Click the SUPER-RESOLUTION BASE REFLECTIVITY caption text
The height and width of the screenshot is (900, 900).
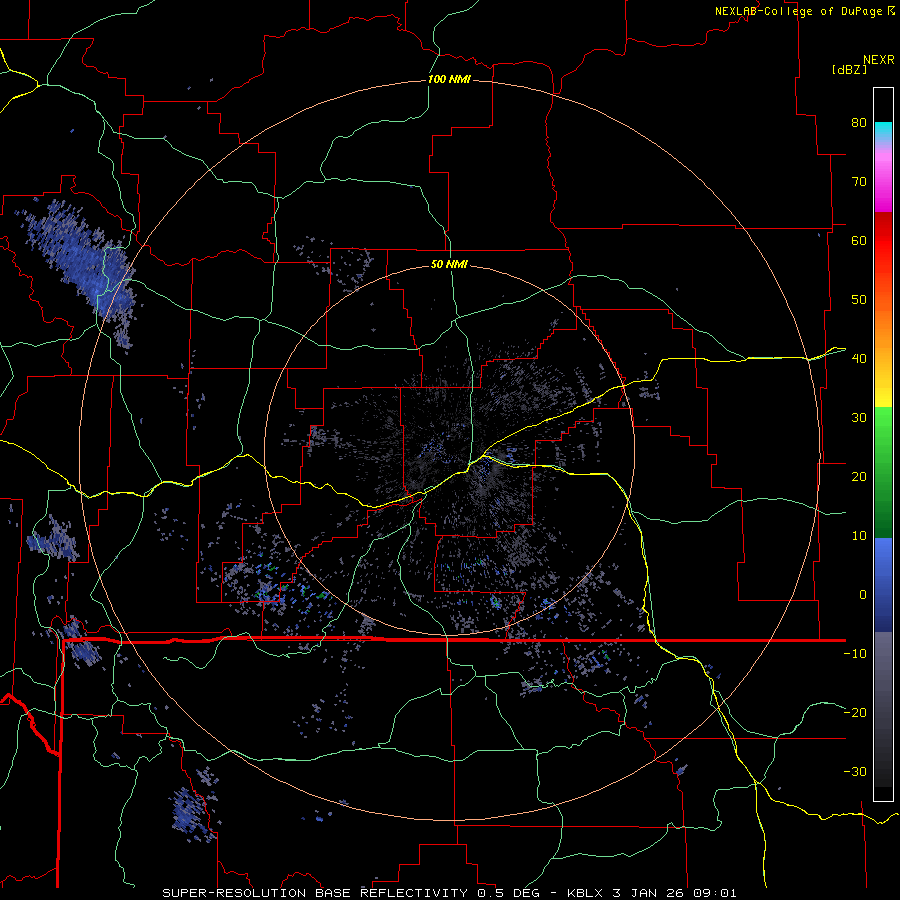315,893
